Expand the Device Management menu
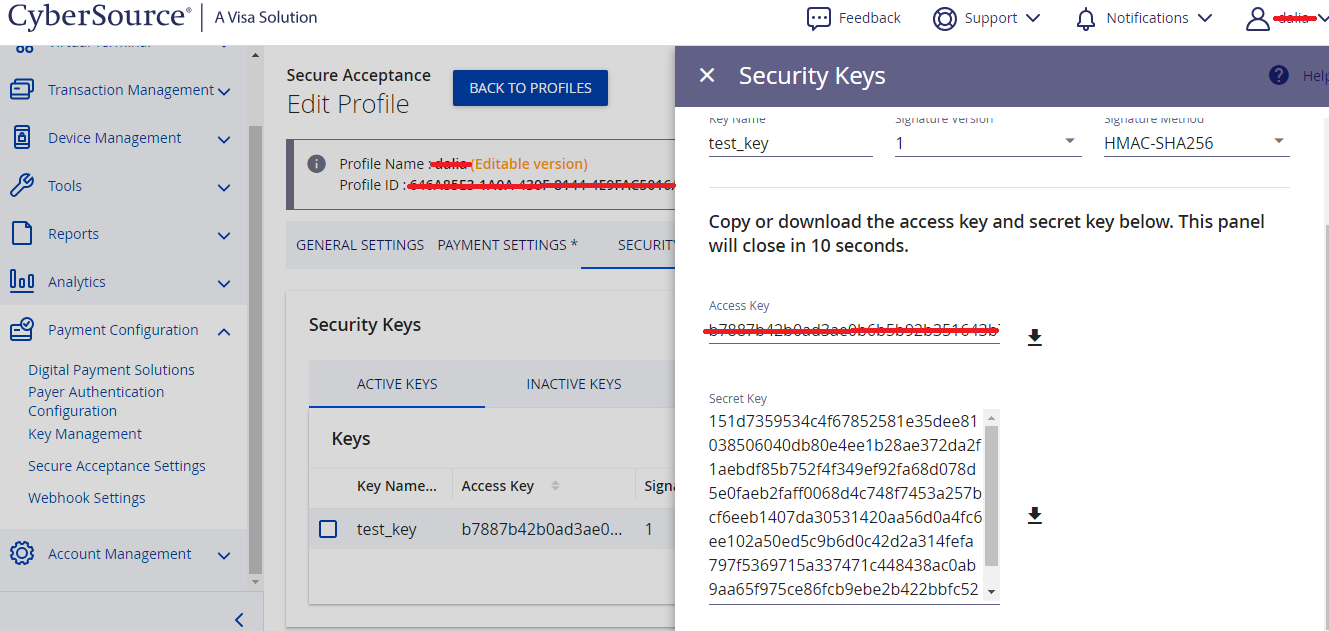1329x631 pixels. [x=224, y=140]
